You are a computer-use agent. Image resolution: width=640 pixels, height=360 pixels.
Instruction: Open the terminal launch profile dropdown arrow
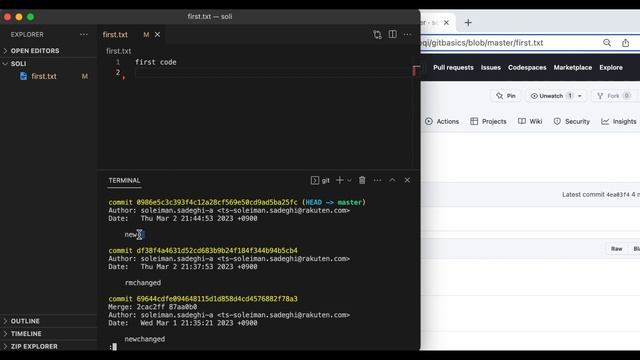(x=349, y=180)
